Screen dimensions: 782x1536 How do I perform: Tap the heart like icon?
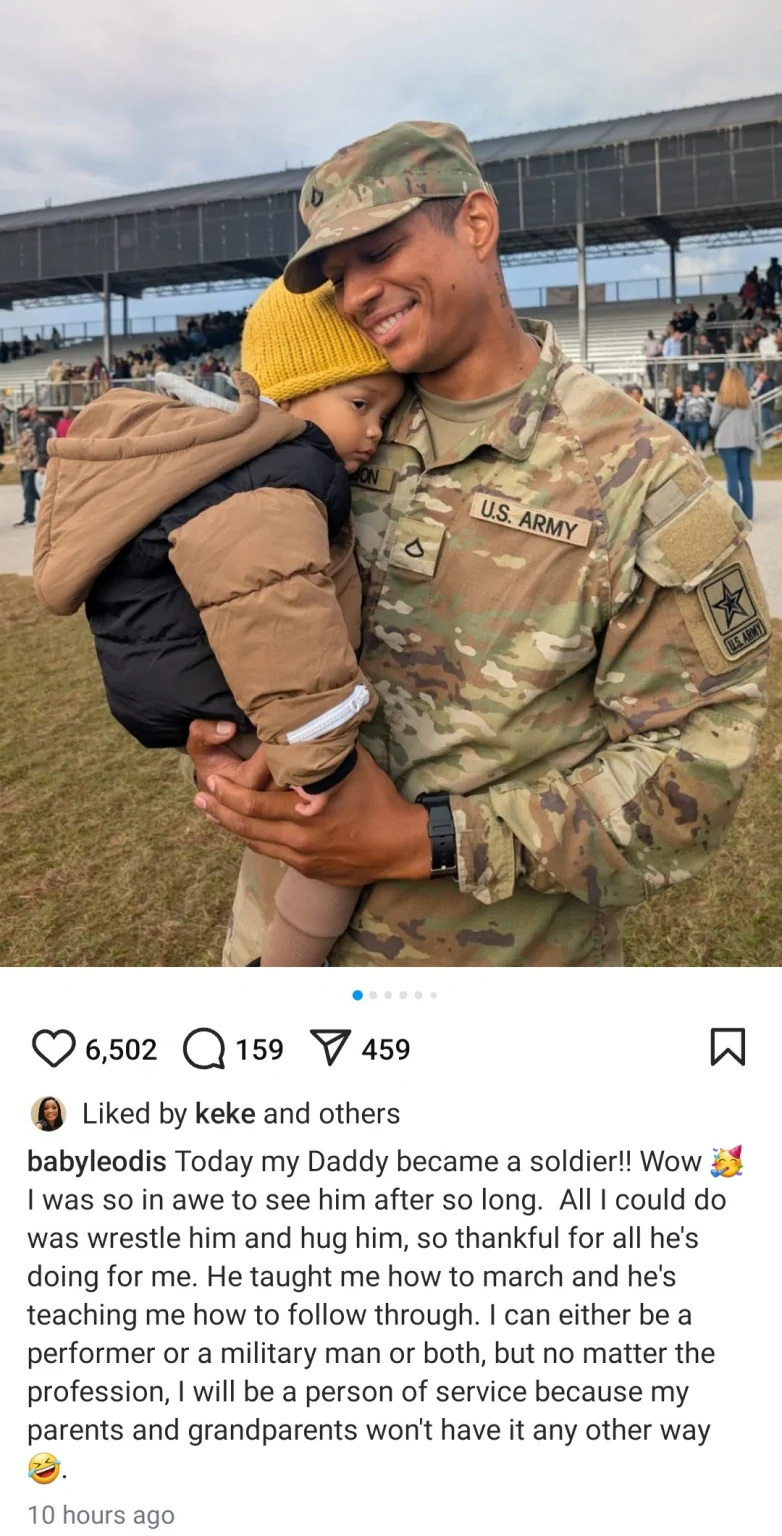[x=54, y=1048]
